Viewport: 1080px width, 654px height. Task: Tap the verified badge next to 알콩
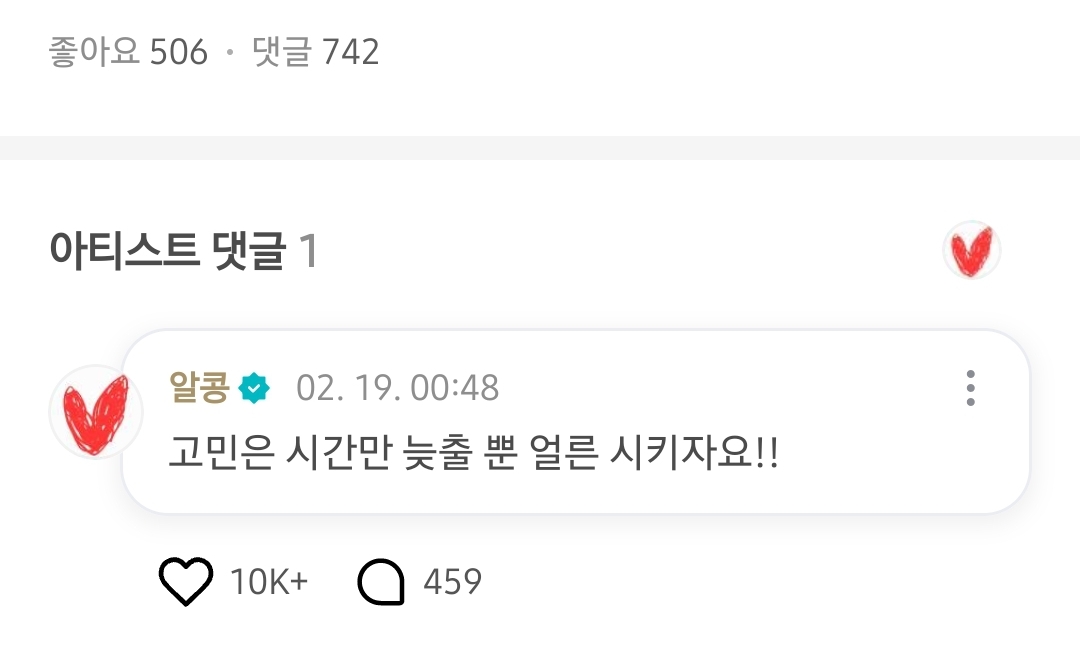[254, 388]
